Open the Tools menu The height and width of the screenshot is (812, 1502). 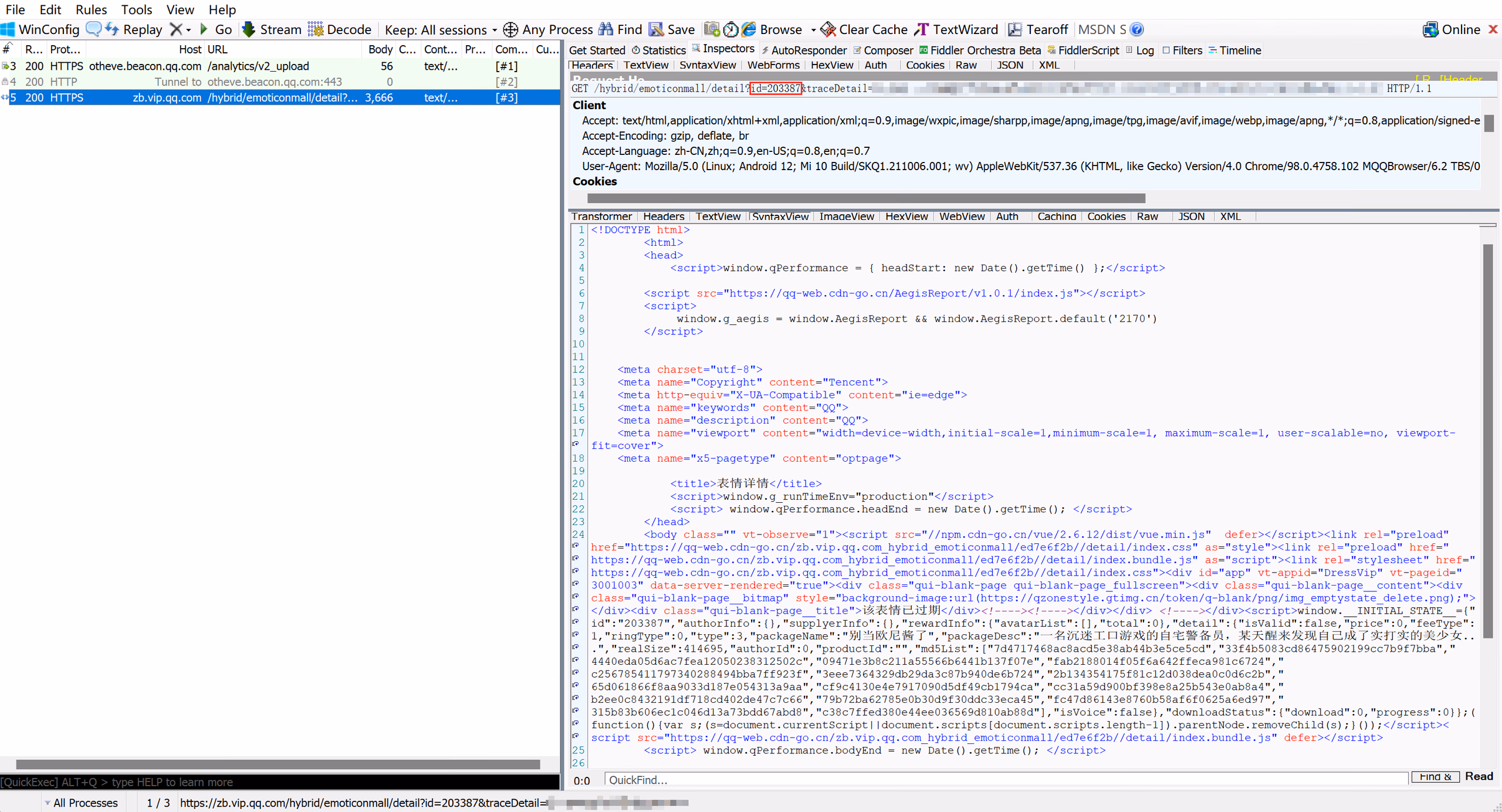[136, 10]
